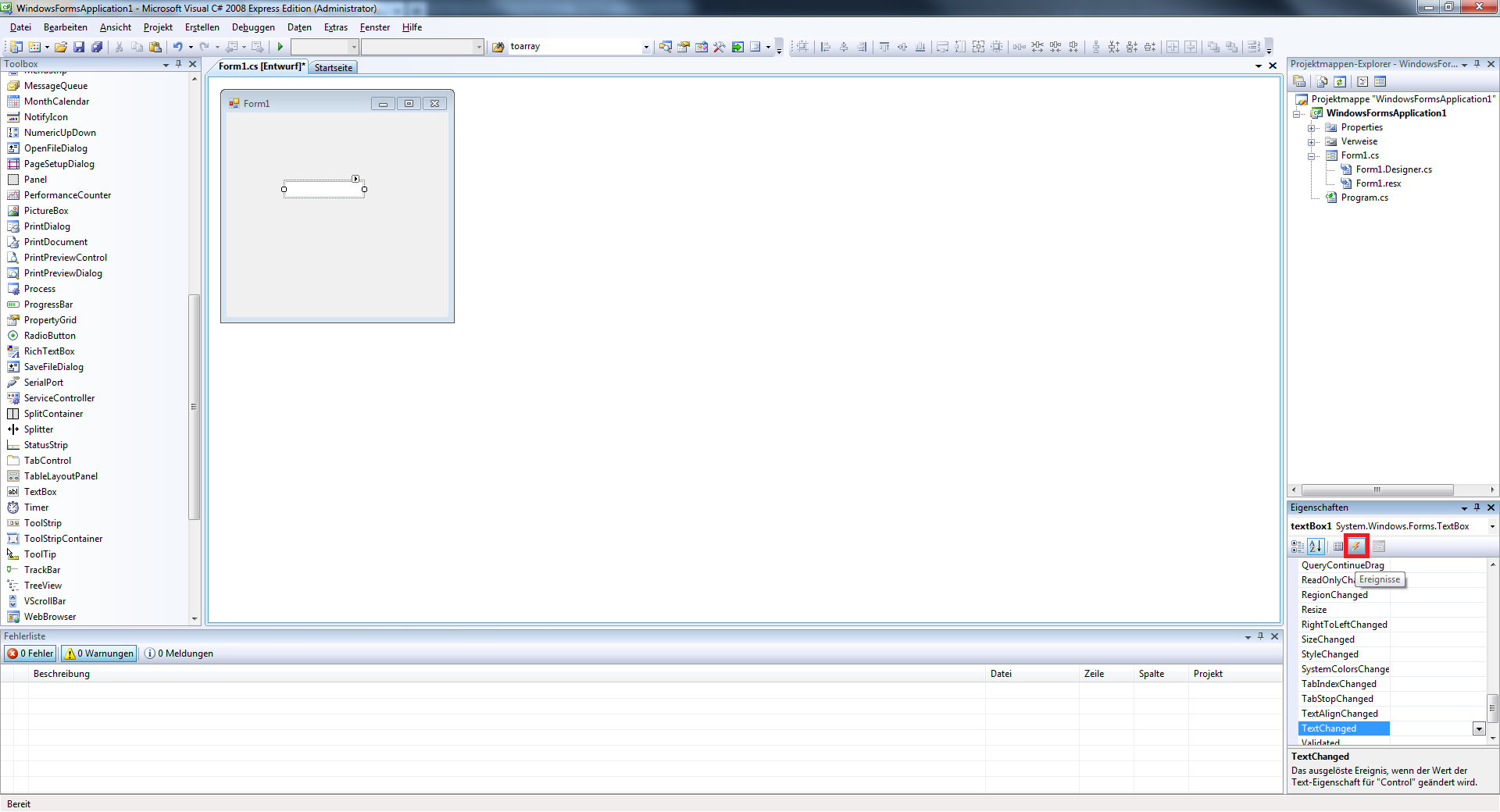Image resolution: width=1500 pixels, height=812 pixels.
Task: Click Refresh icon in Projektmappen-Explorer
Action: coord(1340,81)
